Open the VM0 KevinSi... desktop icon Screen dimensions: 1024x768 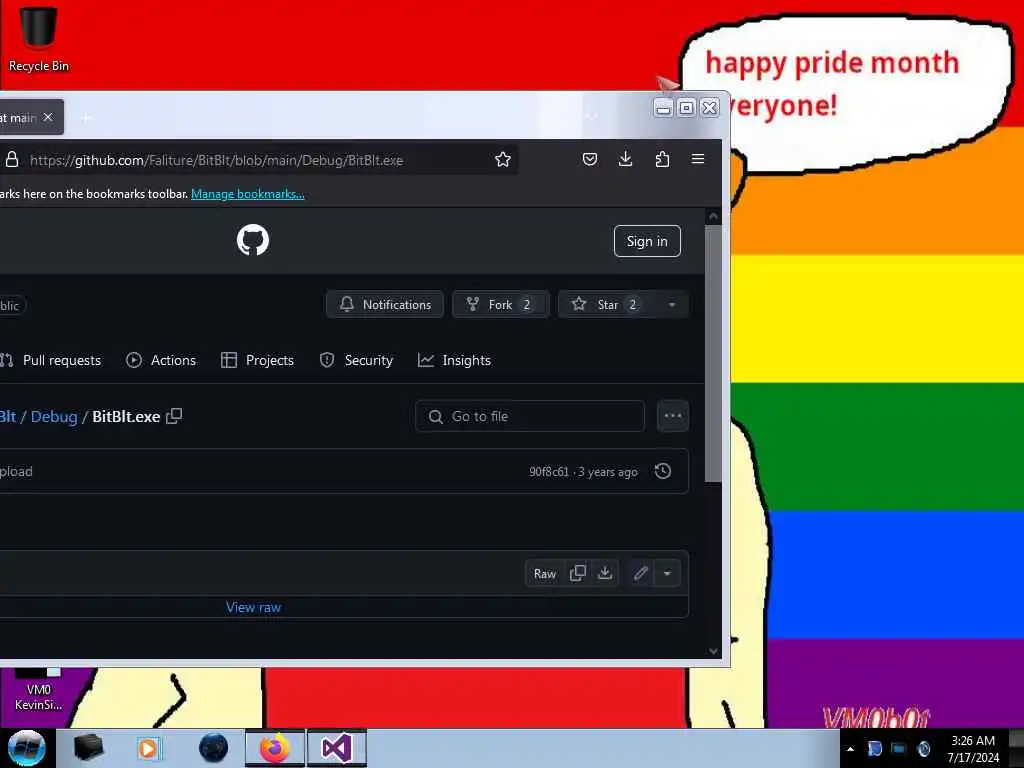[38, 690]
